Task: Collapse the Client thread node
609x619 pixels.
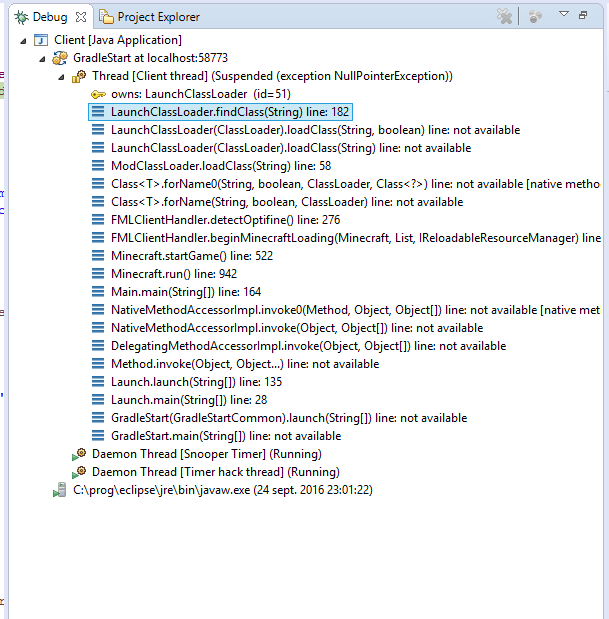Action: (60, 76)
